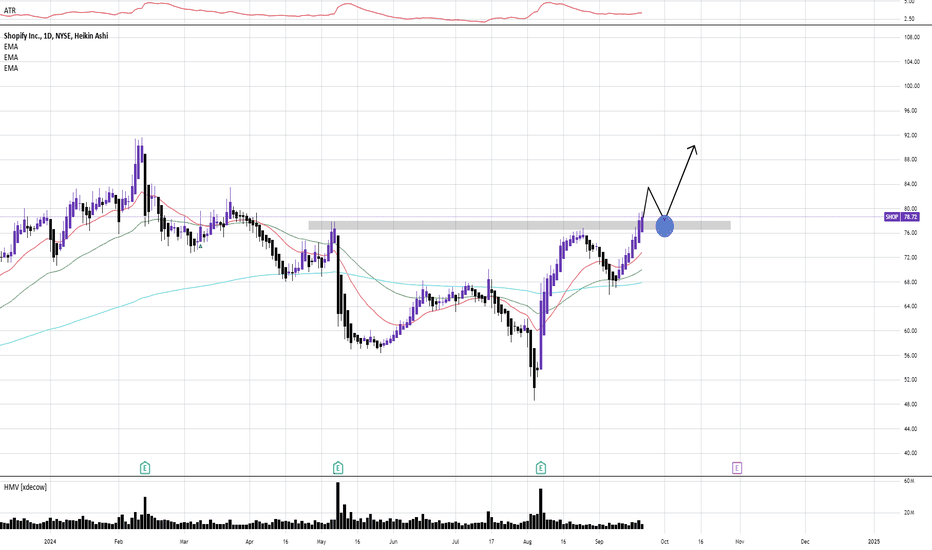This screenshot has width=932, height=550.
Task: Click the Apr date axis label
Action: tap(250, 542)
